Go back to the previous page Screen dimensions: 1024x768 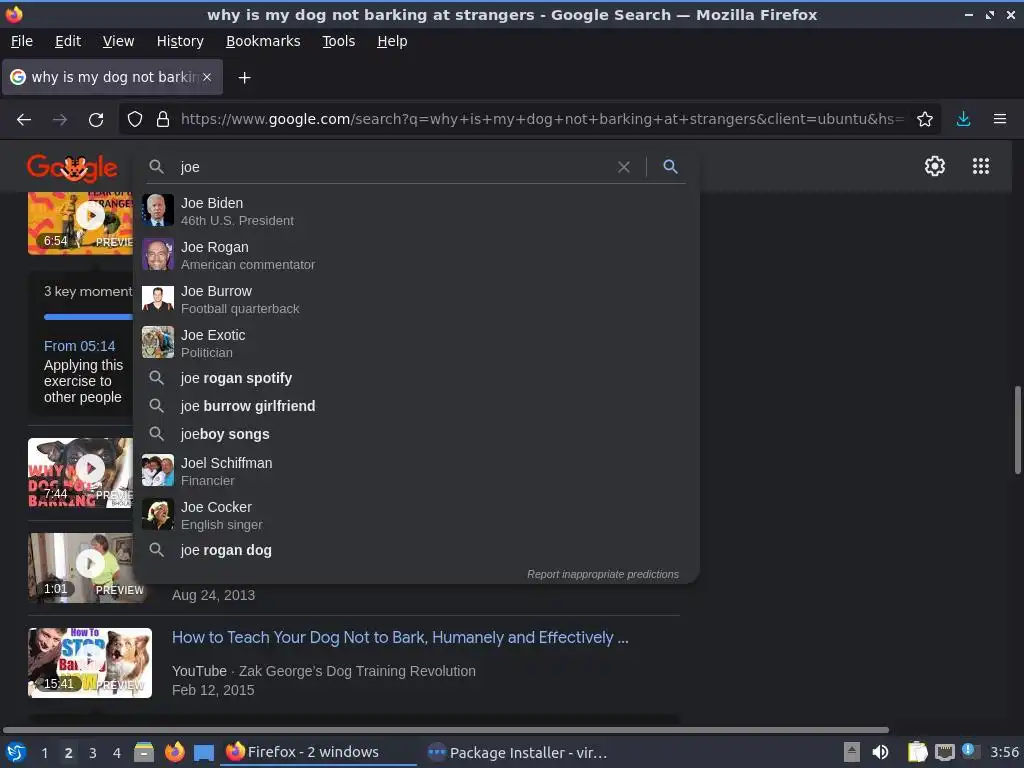pyautogui.click(x=24, y=120)
